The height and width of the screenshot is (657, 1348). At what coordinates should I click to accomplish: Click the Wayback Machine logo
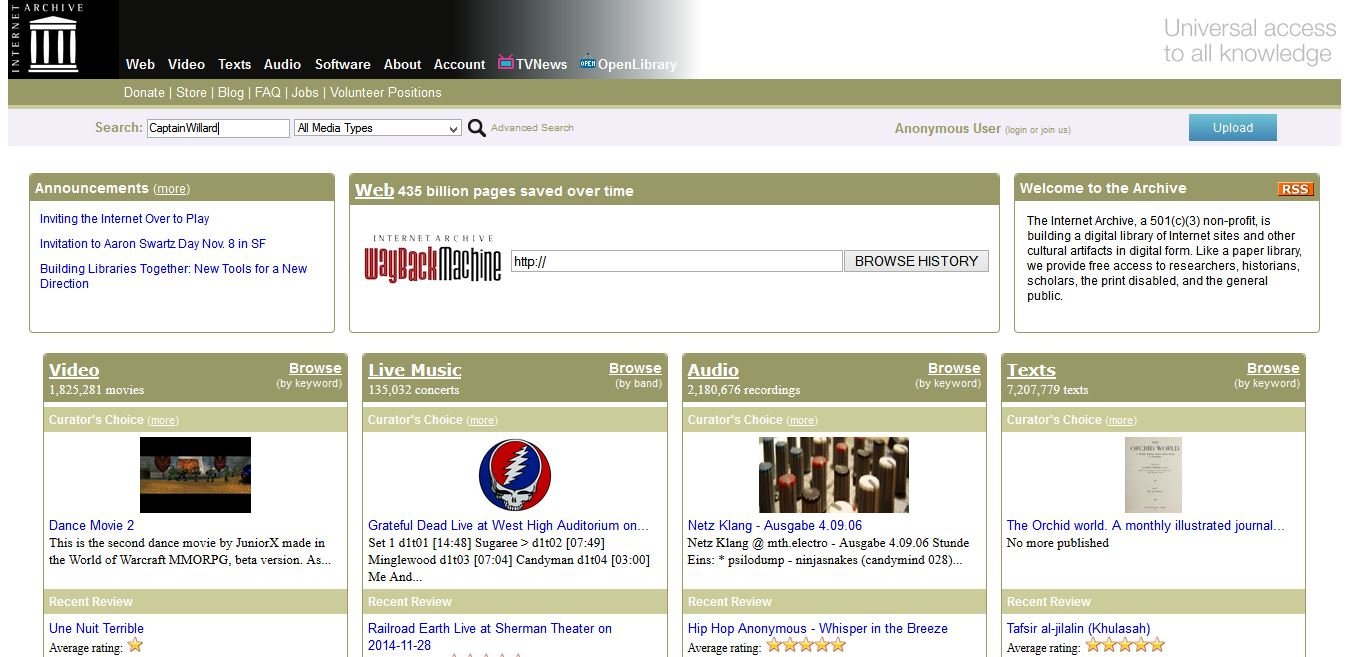click(x=433, y=261)
